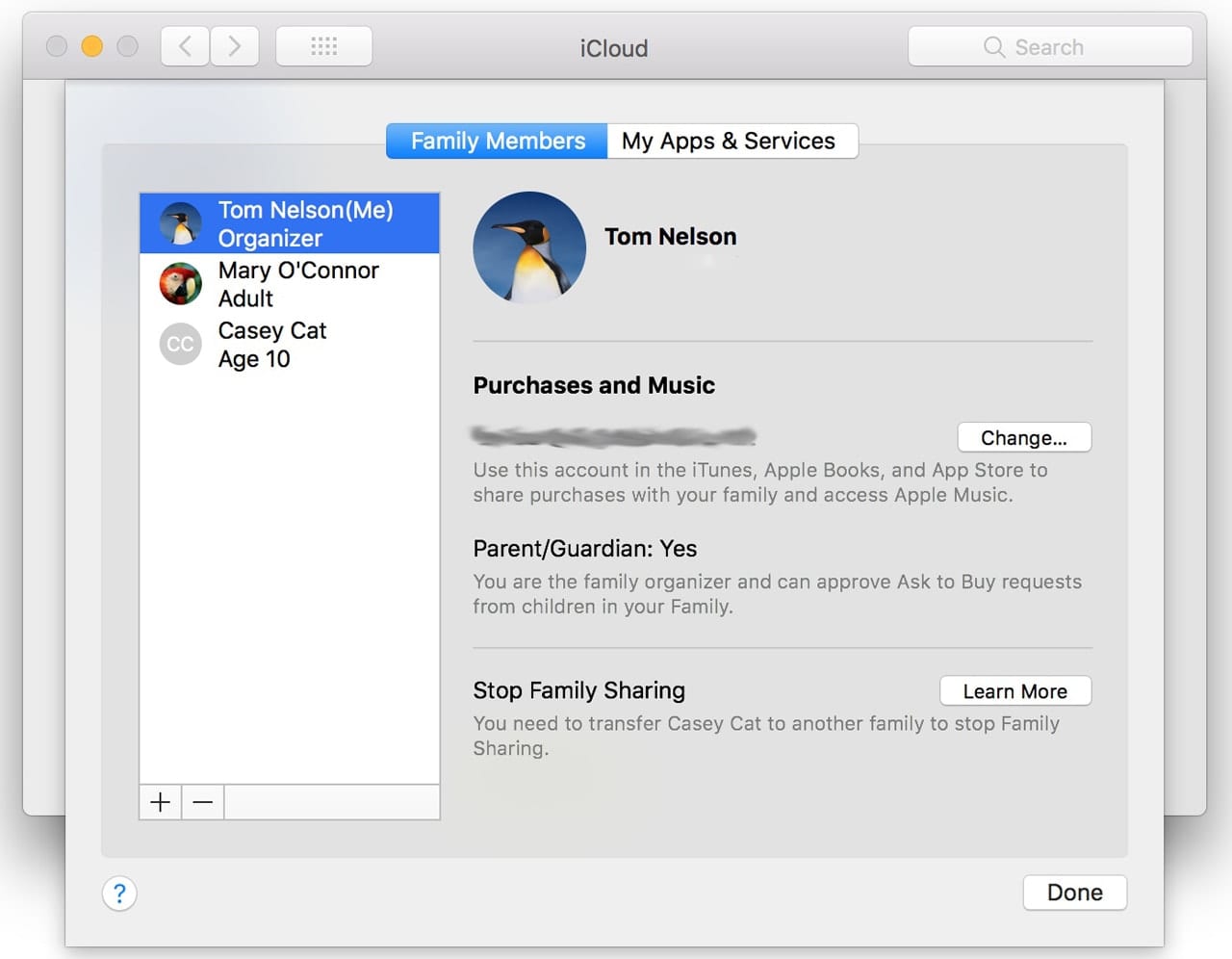The image size is (1232, 959).
Task: Click the blurred Apple ID account text
Action: (x=614, y=436)
